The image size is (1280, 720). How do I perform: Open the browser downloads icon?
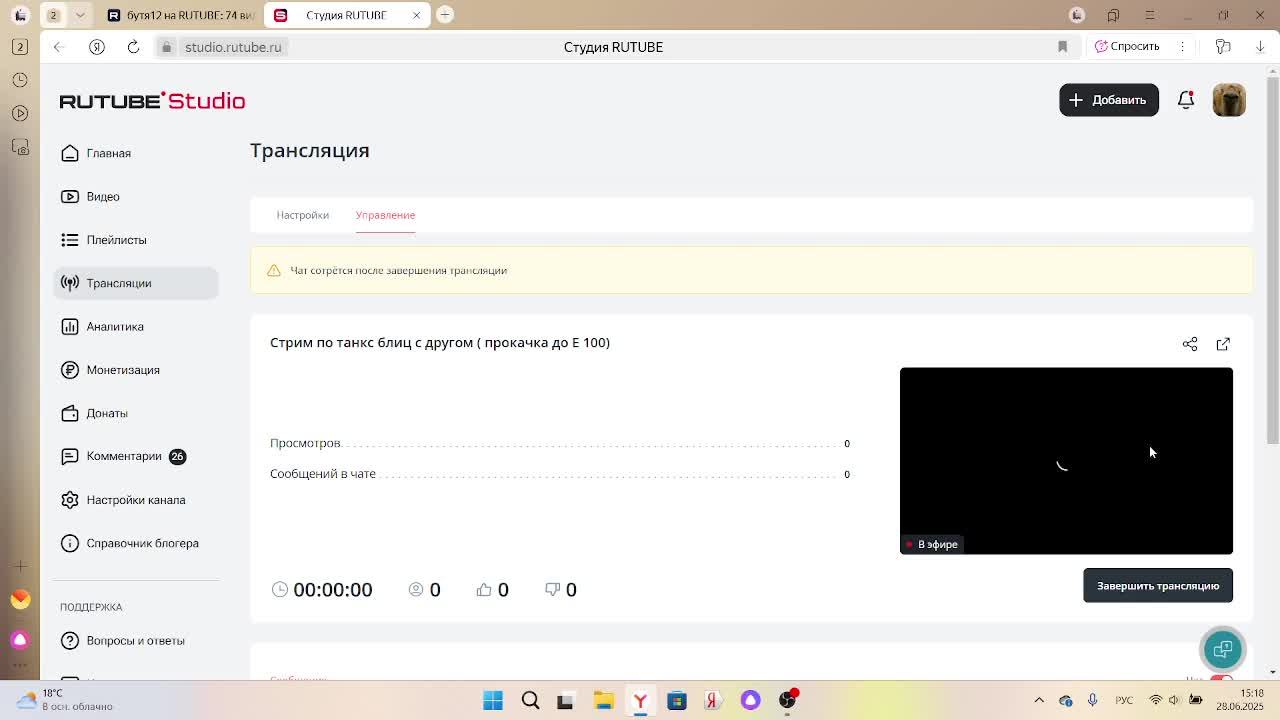1260,47
